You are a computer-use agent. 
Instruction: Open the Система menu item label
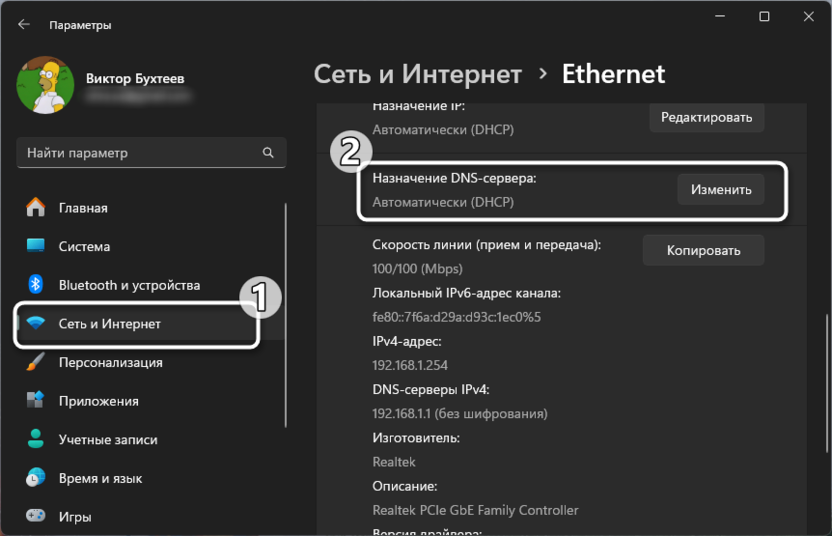[x=84, y=246]
